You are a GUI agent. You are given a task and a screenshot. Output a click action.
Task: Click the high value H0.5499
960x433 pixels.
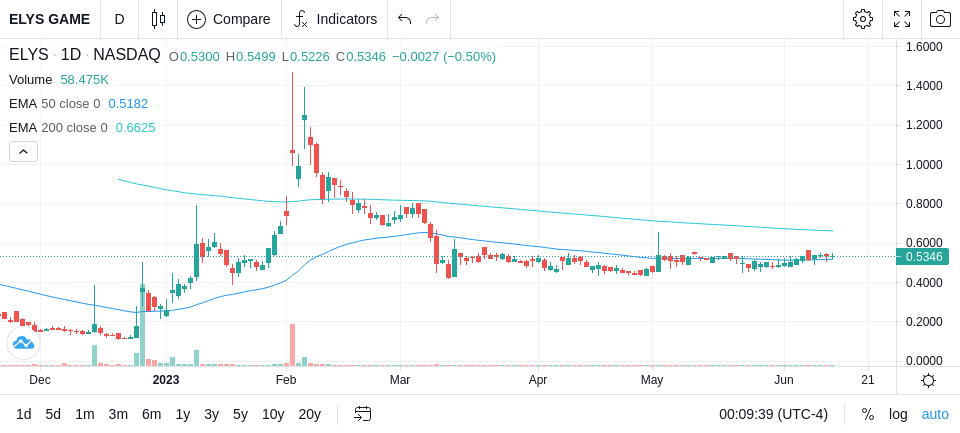pos(250,56)
